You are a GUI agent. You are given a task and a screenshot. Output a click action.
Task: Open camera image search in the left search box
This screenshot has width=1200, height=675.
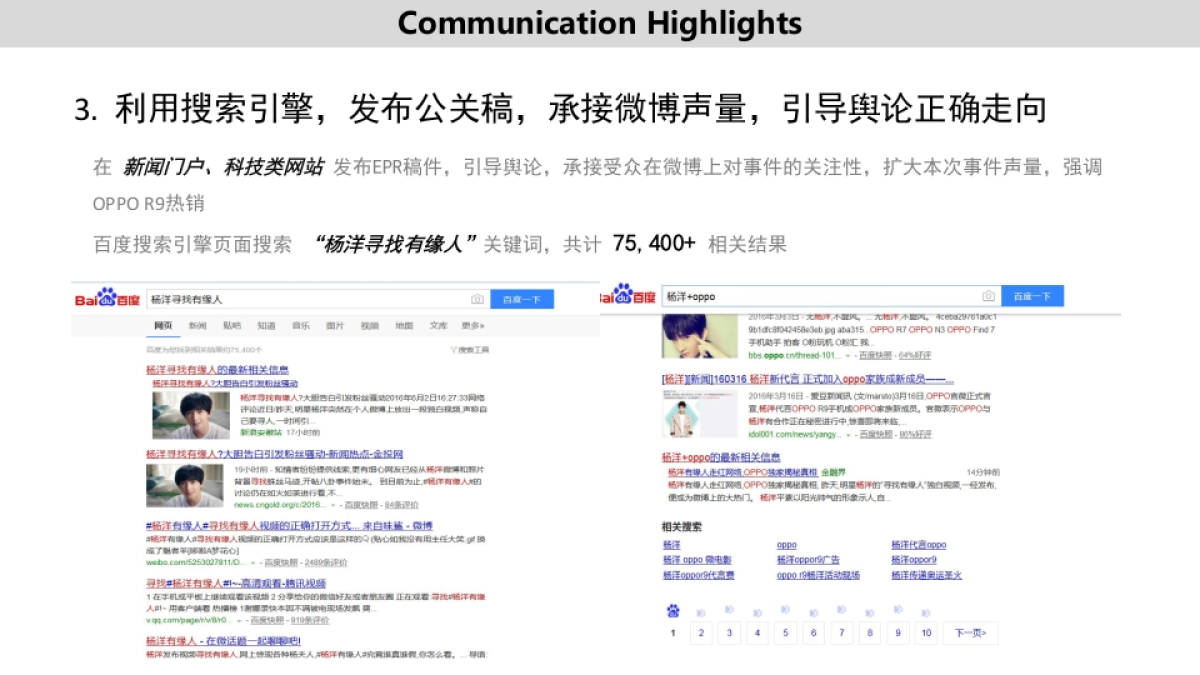coord(475,297)
